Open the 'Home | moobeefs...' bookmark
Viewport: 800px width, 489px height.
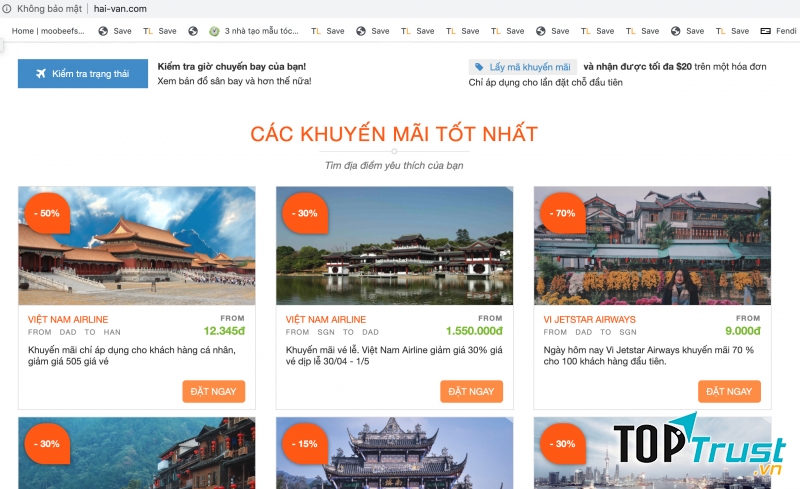click(48, 31)
